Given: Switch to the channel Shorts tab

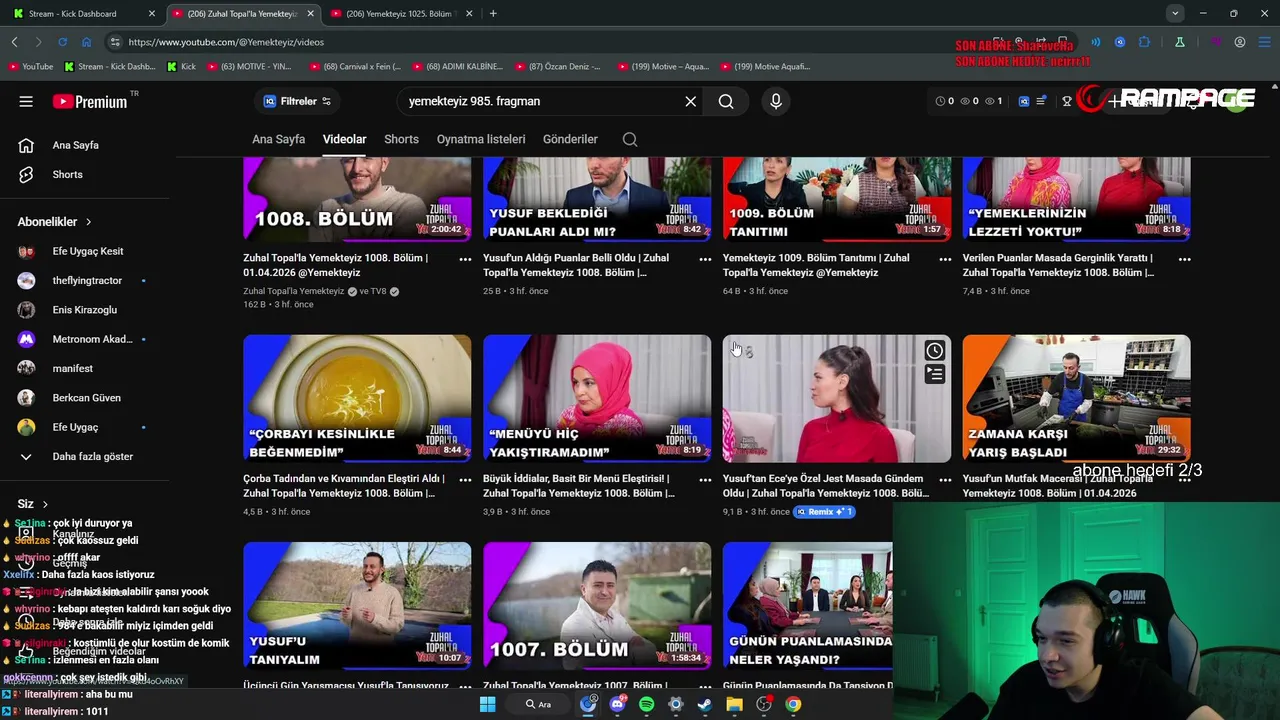Looking at the screenshot, I should pos(401,139).
